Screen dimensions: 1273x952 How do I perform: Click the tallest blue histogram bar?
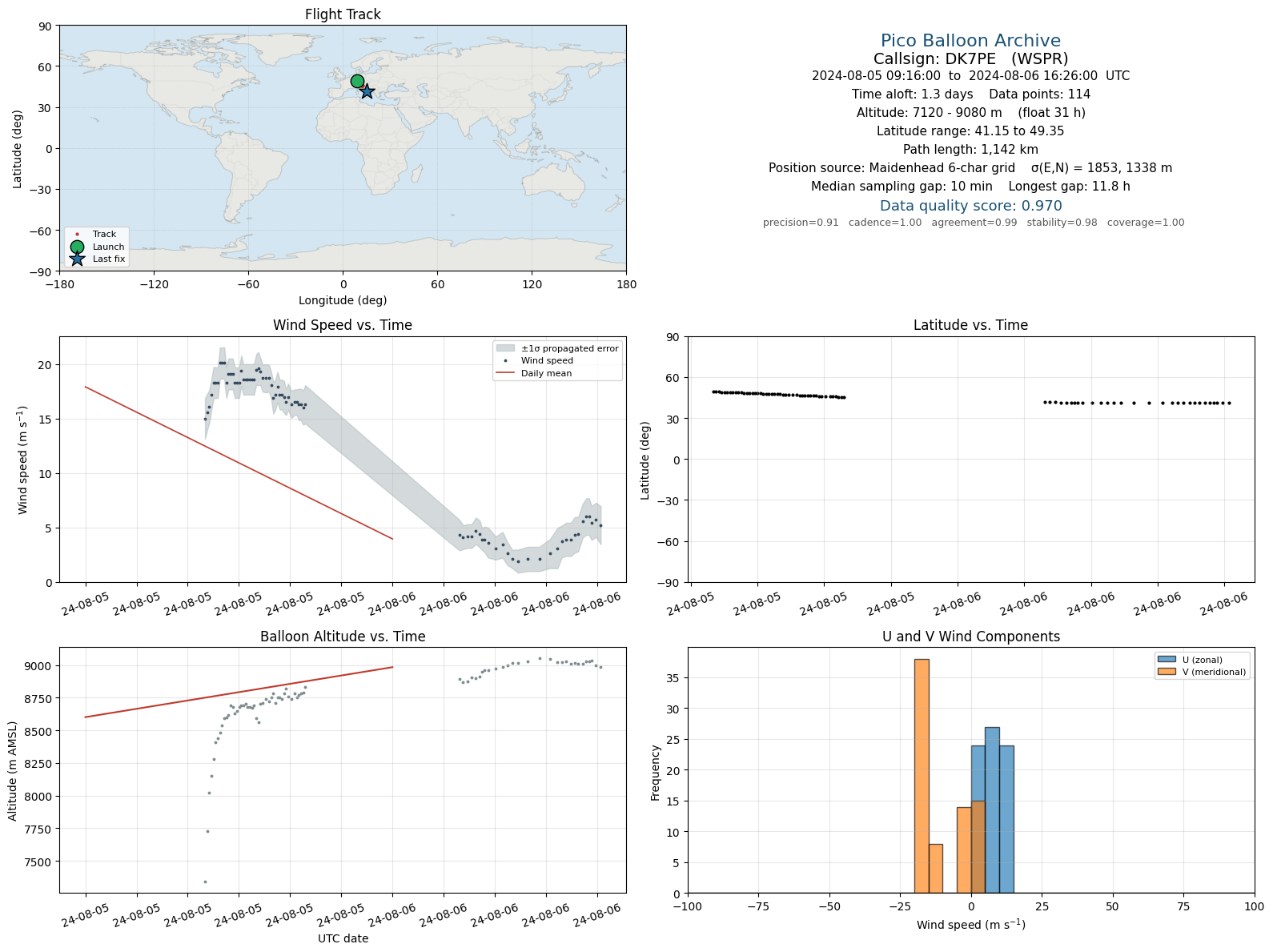[x=992, y=810]
